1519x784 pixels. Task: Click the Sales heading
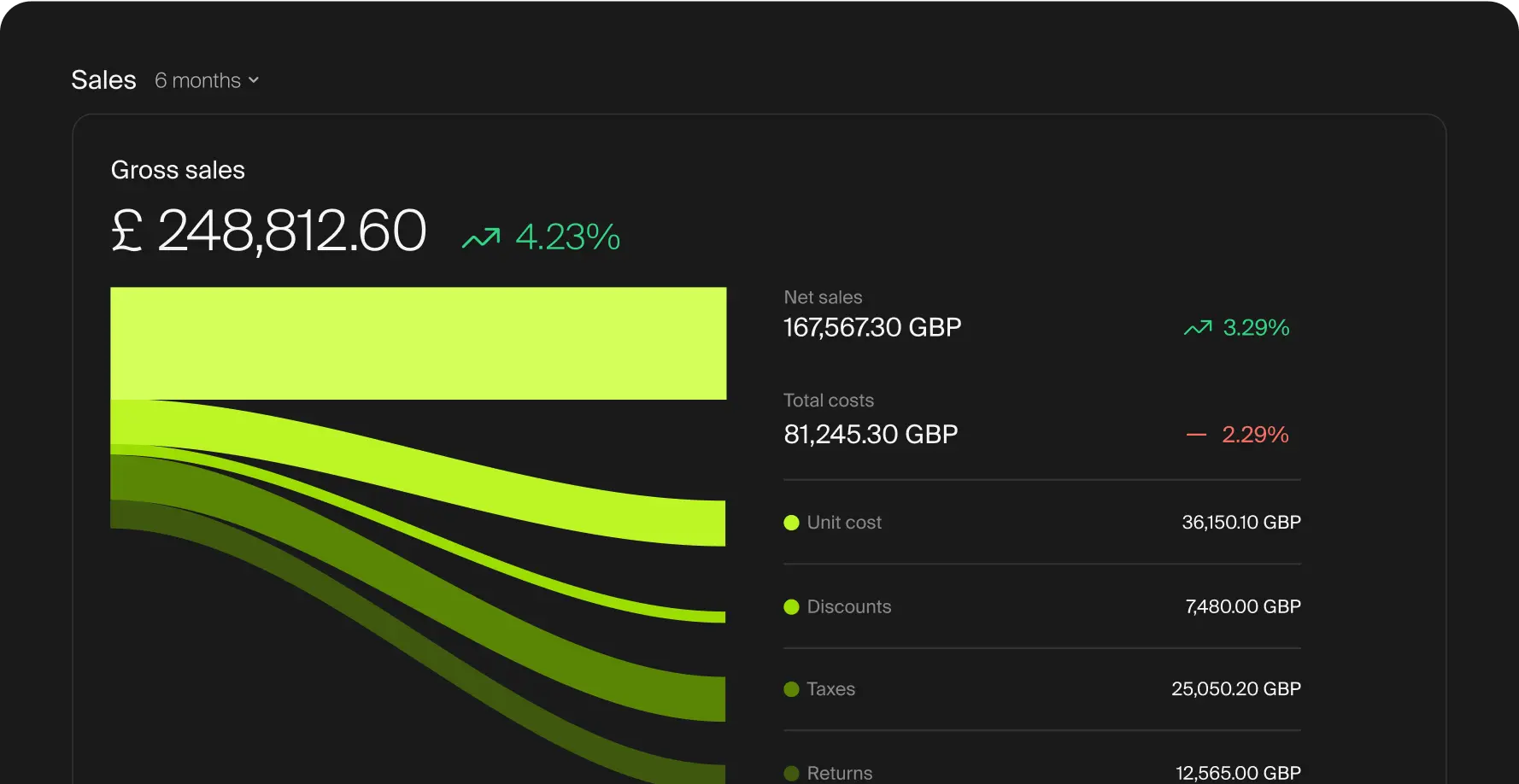tap(103, 79)
